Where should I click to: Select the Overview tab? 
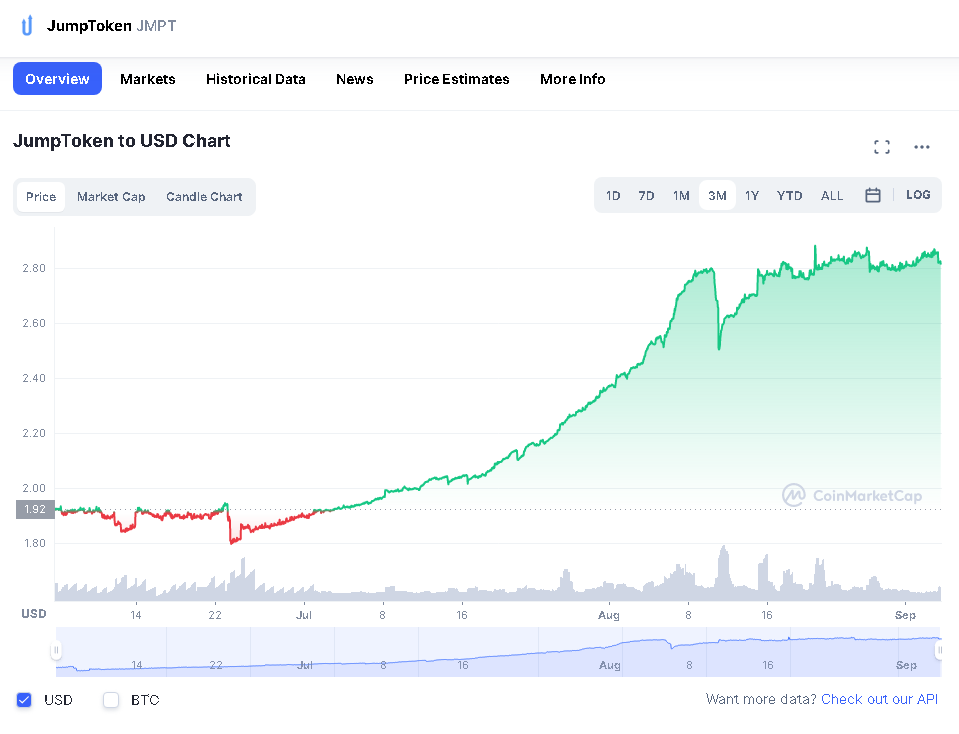[57, 78]
